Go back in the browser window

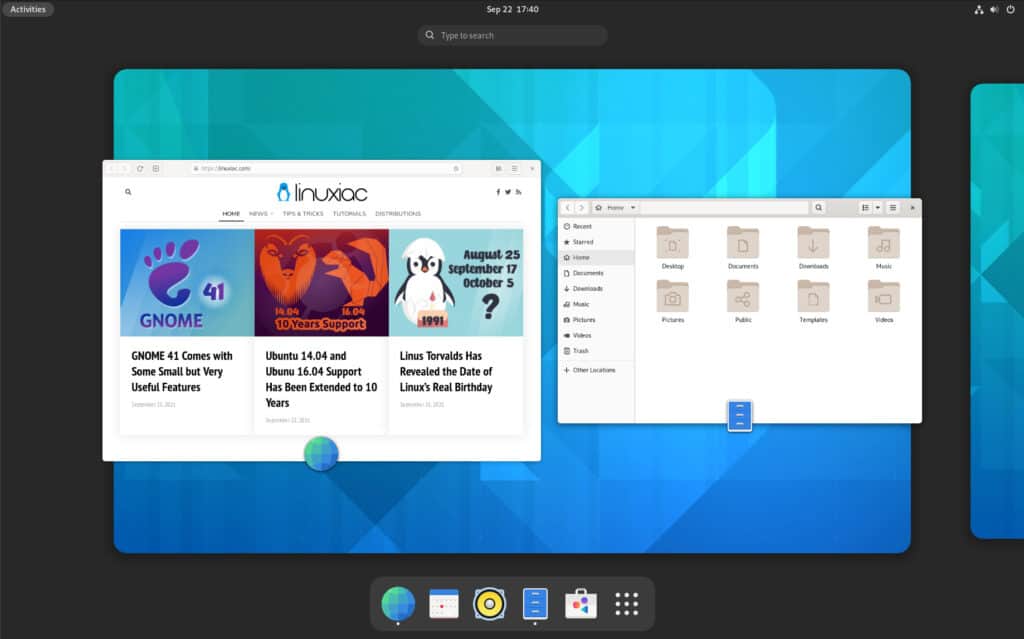coord(111,169)
